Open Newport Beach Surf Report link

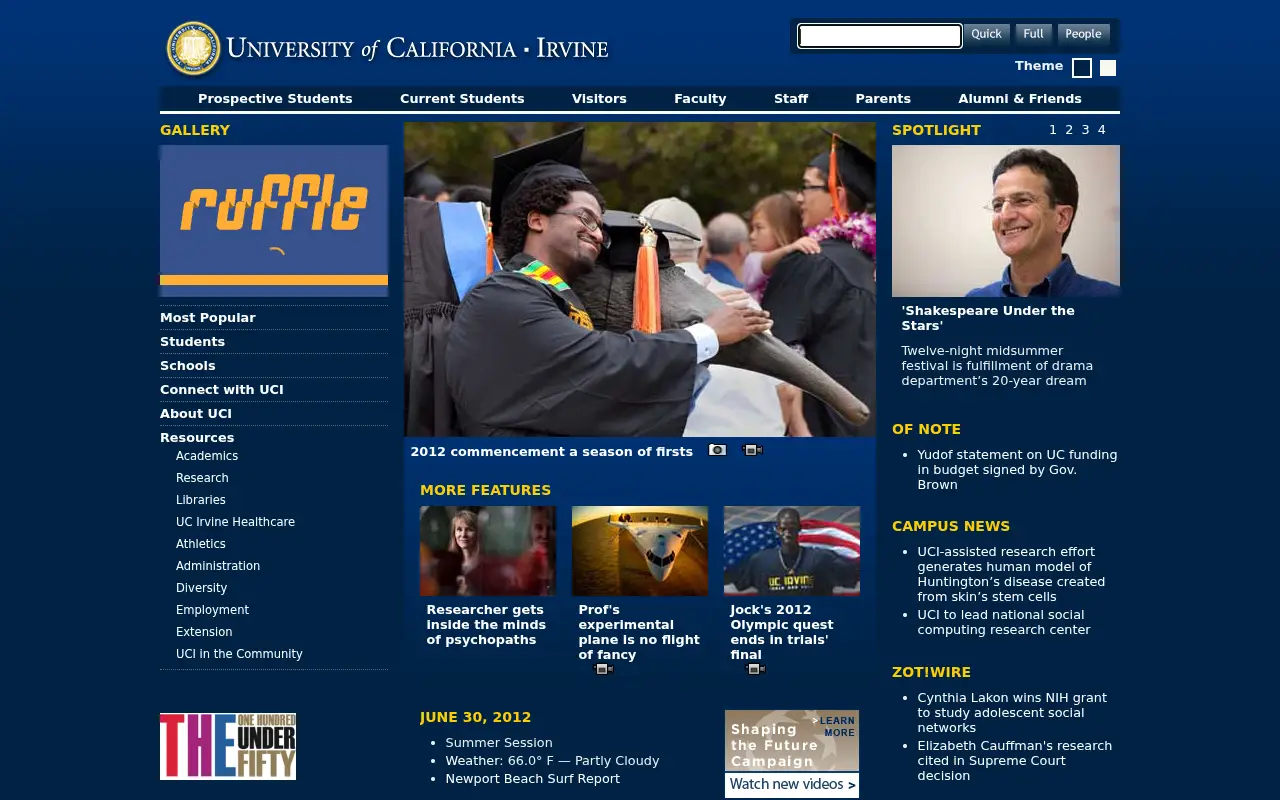pos(533,779)
